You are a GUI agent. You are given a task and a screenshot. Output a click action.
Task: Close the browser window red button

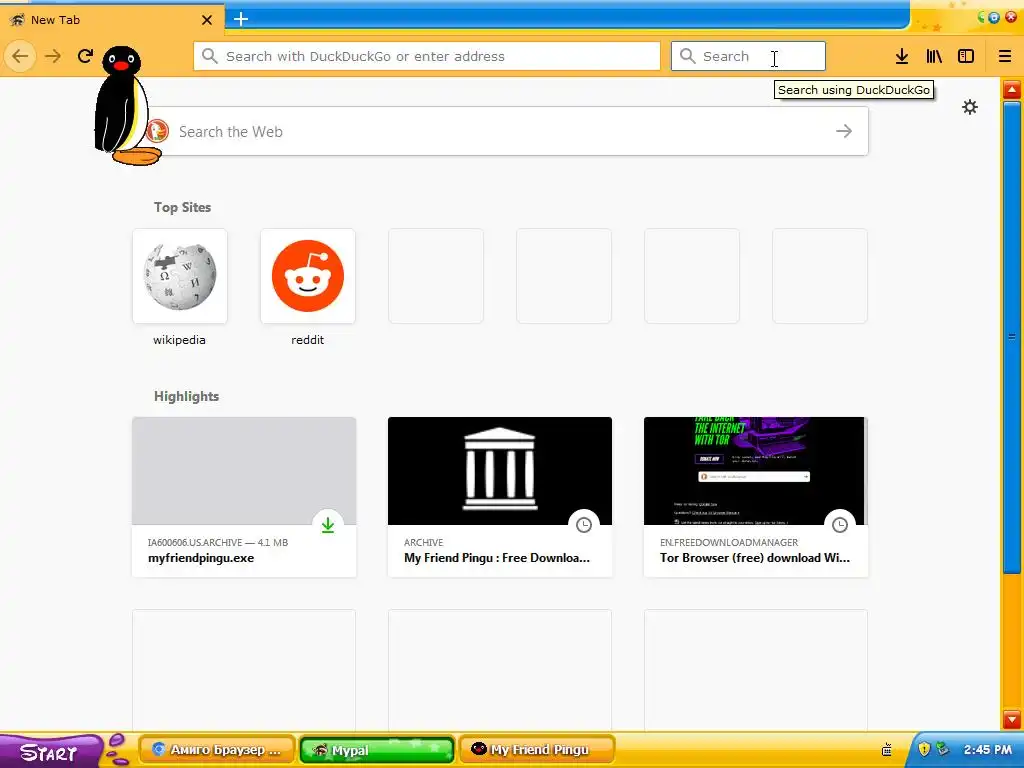pos(1011,18)
